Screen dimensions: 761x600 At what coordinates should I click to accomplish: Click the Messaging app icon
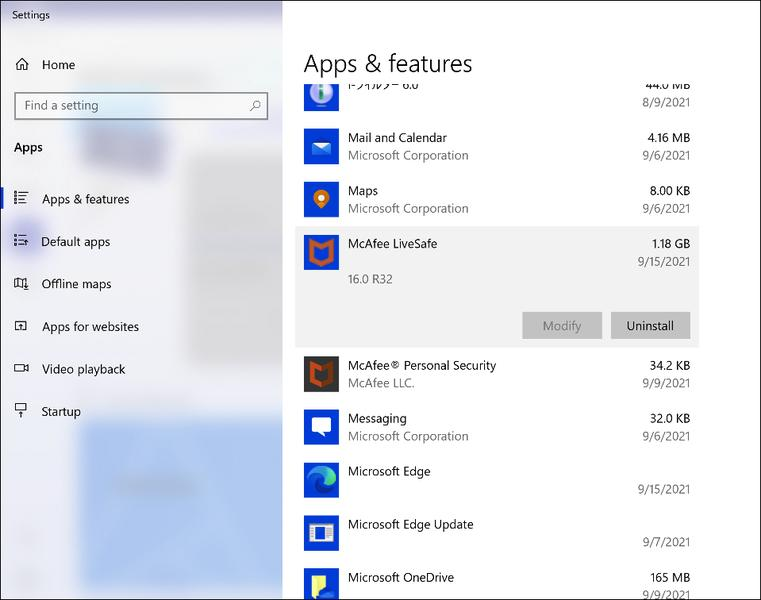click(321, 427)
